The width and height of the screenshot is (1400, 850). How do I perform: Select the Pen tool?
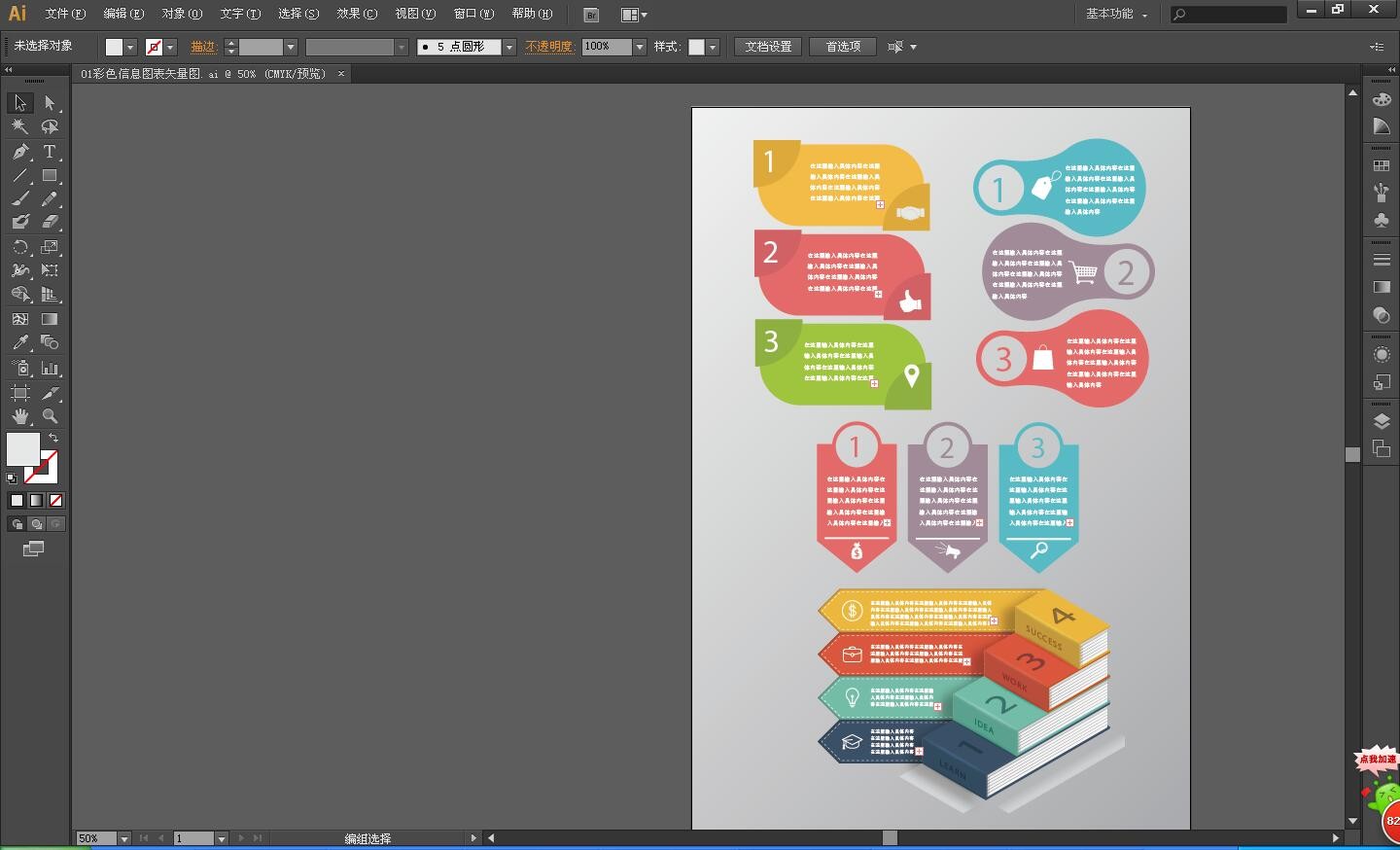pyautogui.click(x=20, y=152)
